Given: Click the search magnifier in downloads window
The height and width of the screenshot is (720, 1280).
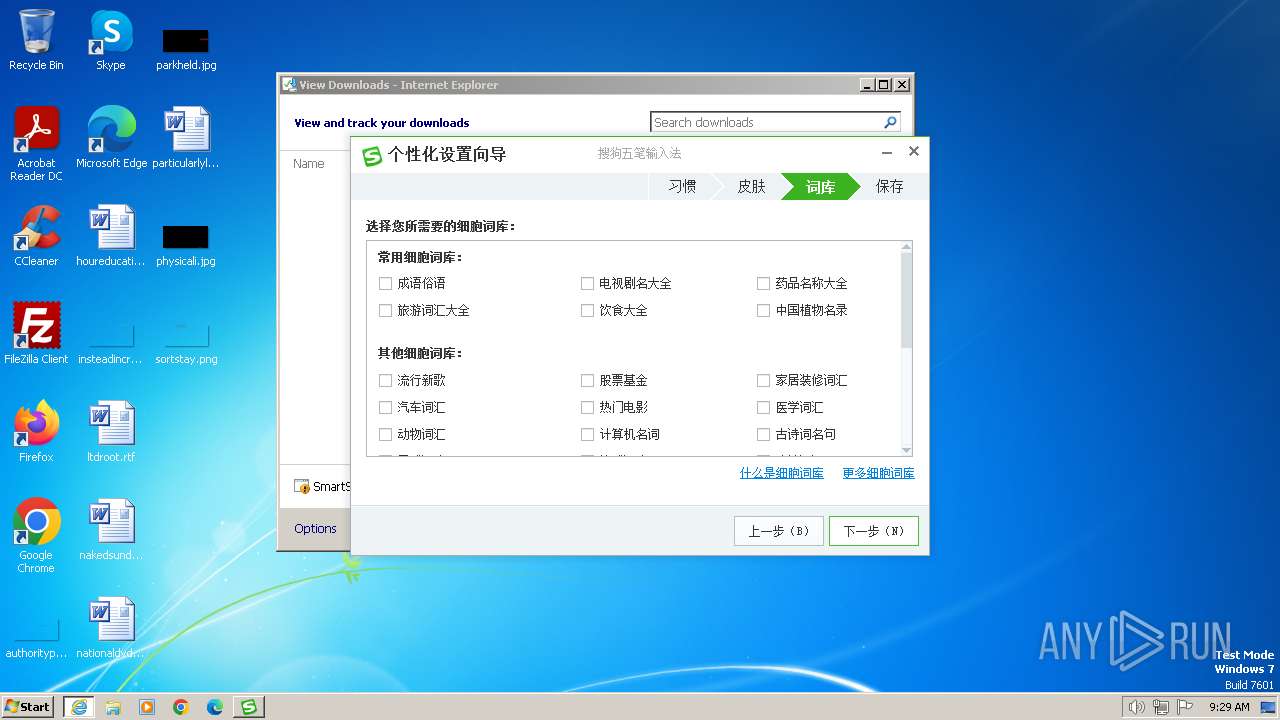Looking at the screenshot, I should click(890, 122).
